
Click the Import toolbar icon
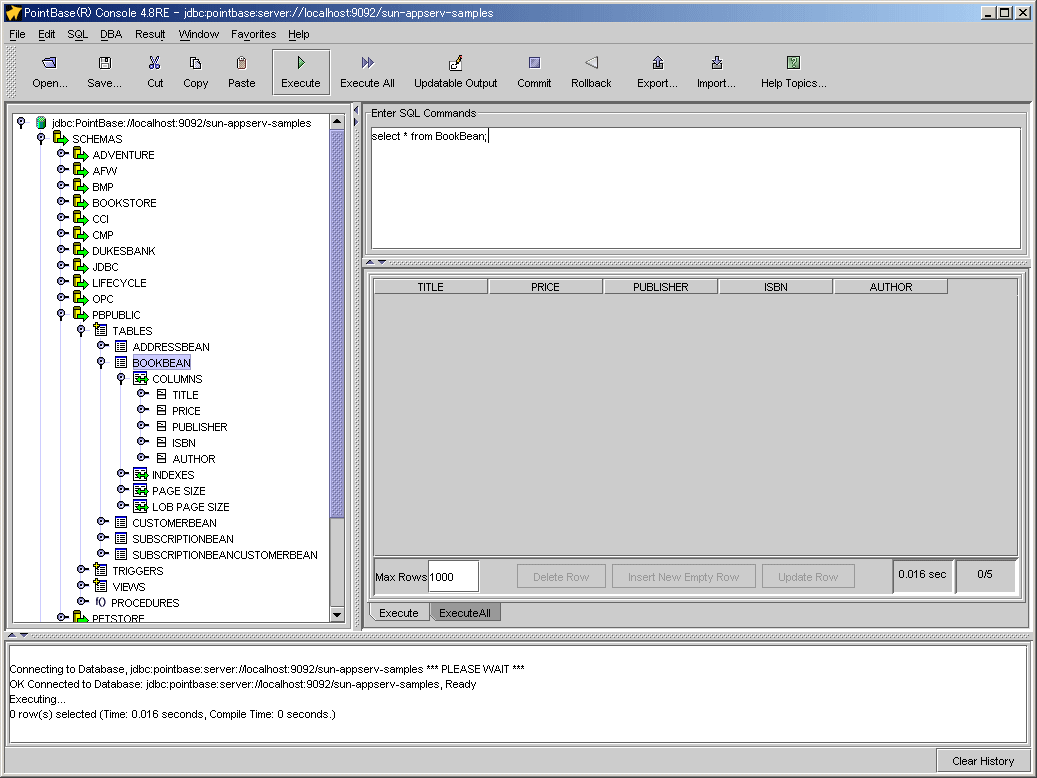716,63
